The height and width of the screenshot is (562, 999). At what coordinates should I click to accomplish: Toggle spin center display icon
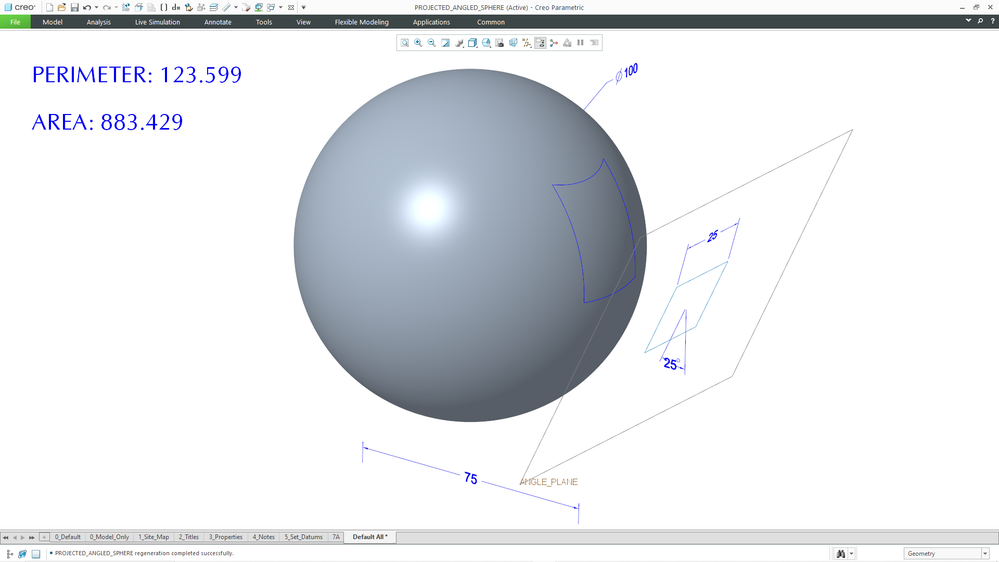(x=554, y=43)
